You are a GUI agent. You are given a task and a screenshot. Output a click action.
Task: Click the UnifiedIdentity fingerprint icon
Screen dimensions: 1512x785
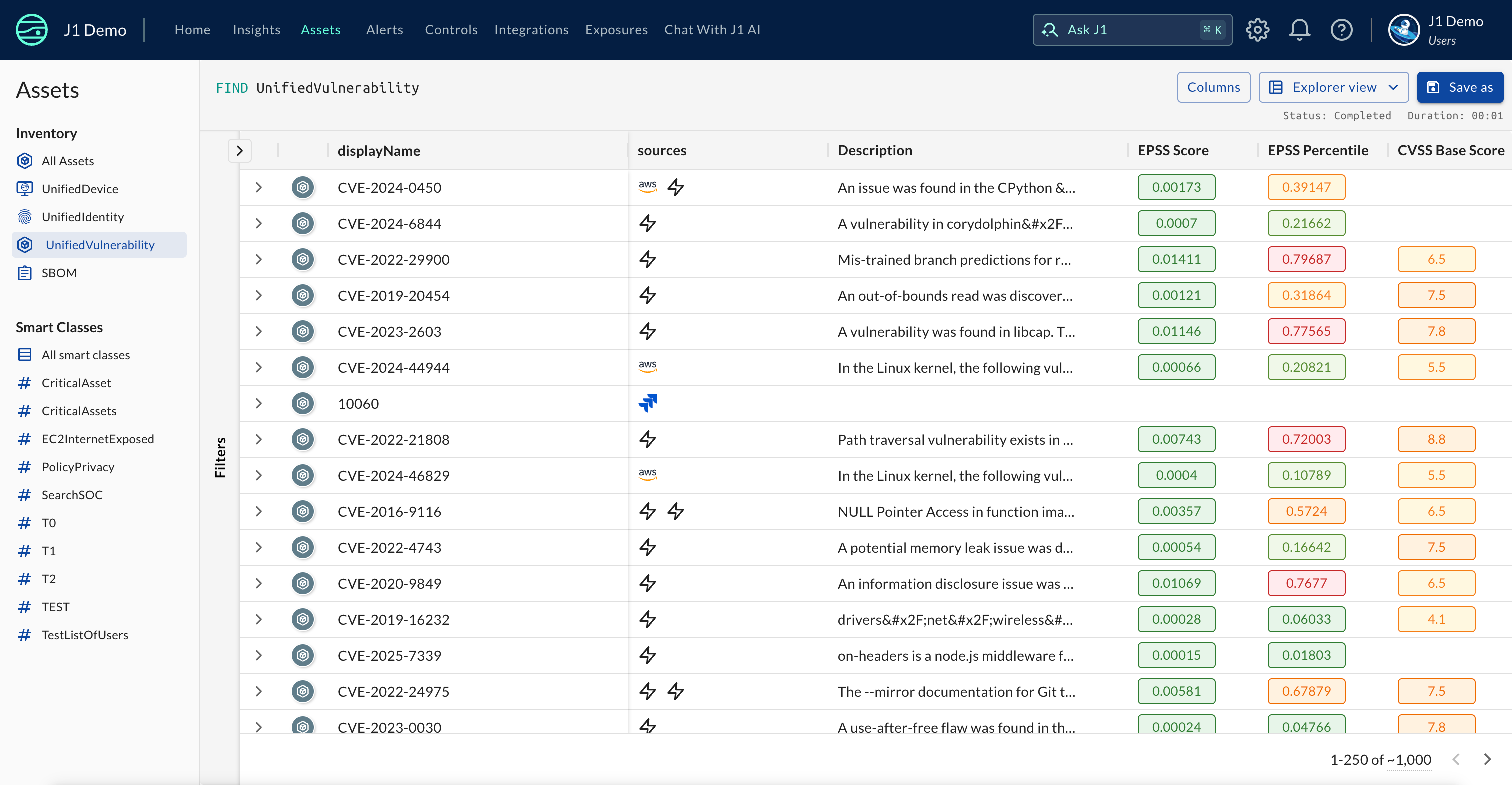coord(24,217)
